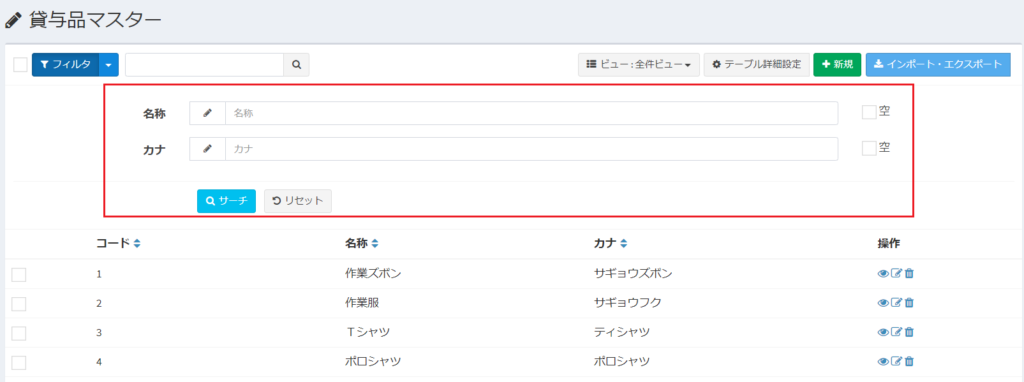Expand the ビュー:全件ビュー dropdown
The image size is (1024, 382).
coord(639,65)
